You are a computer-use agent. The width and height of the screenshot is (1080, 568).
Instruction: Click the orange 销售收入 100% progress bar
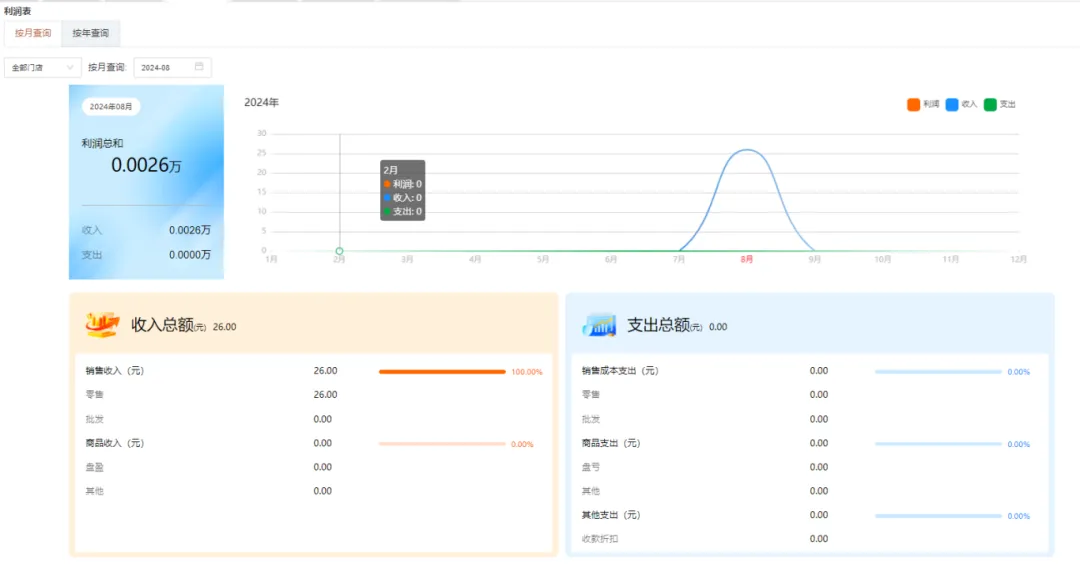pos(442,371)
